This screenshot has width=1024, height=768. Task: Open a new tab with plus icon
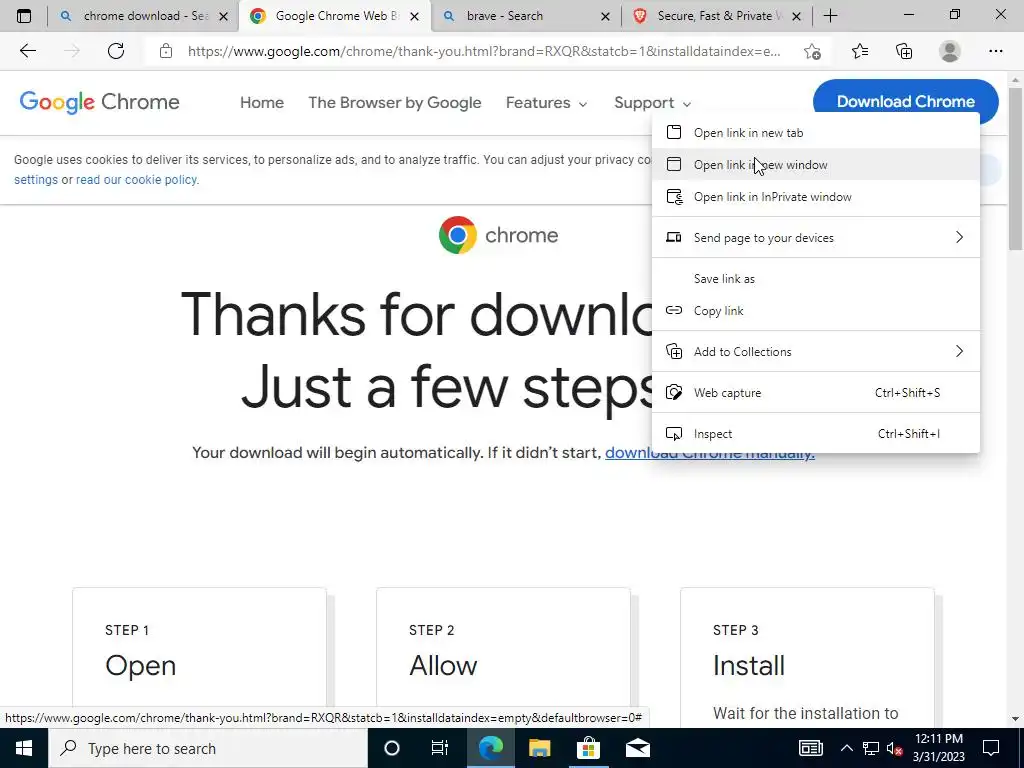tap(830, 16)
